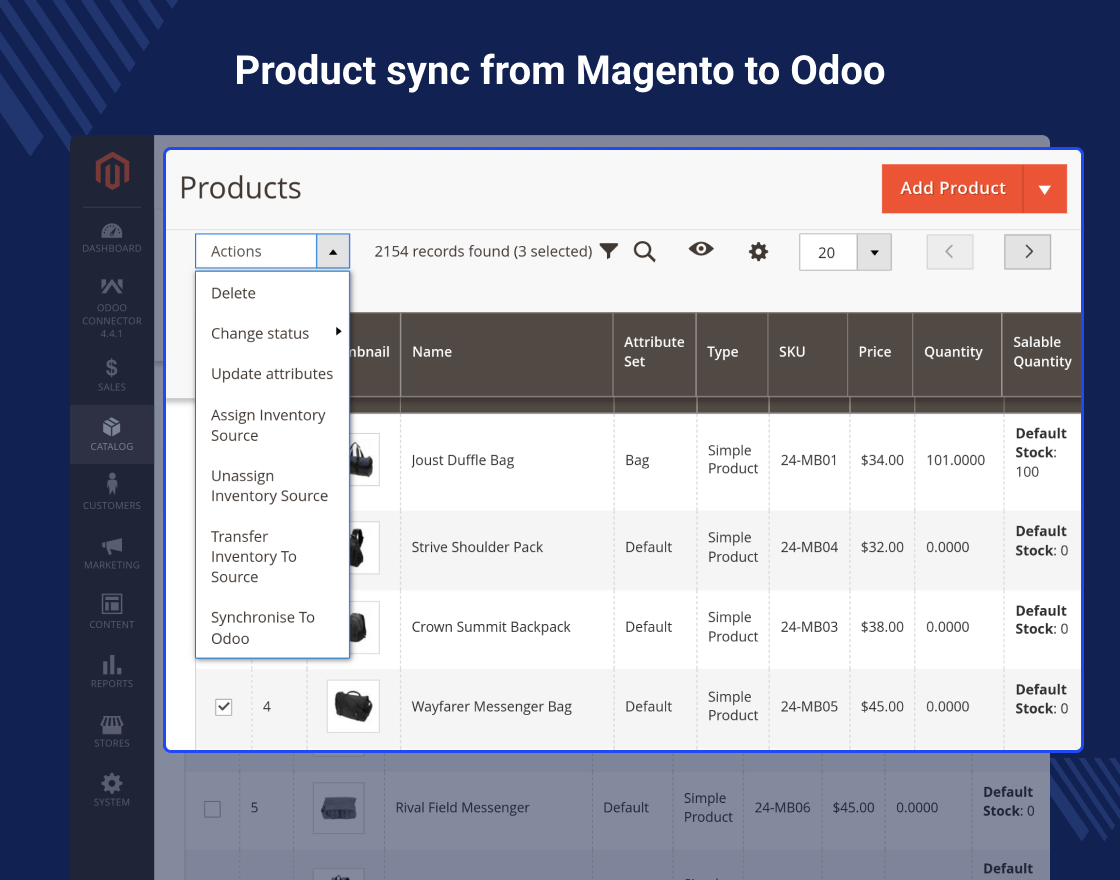Choose Delete from Actions menu
The height and width of the screenshot is (880, 1120).
point(272,293)
